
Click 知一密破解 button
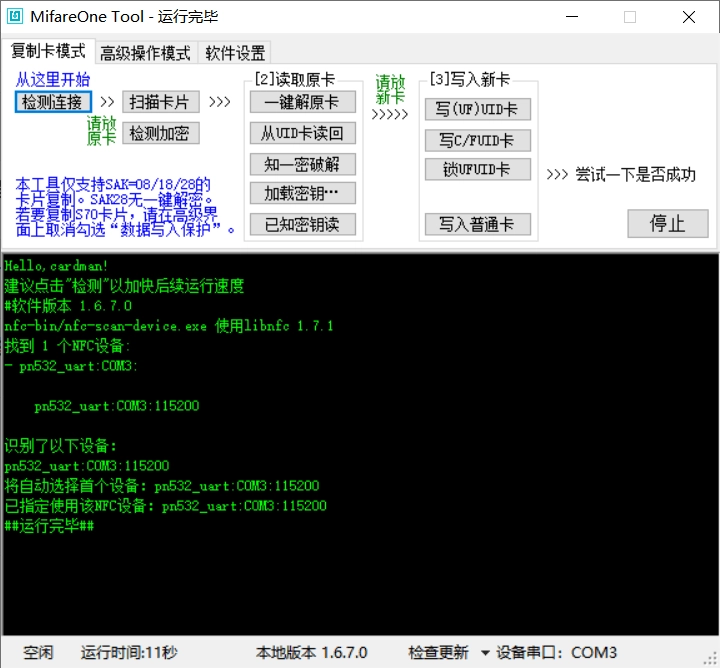303,164
